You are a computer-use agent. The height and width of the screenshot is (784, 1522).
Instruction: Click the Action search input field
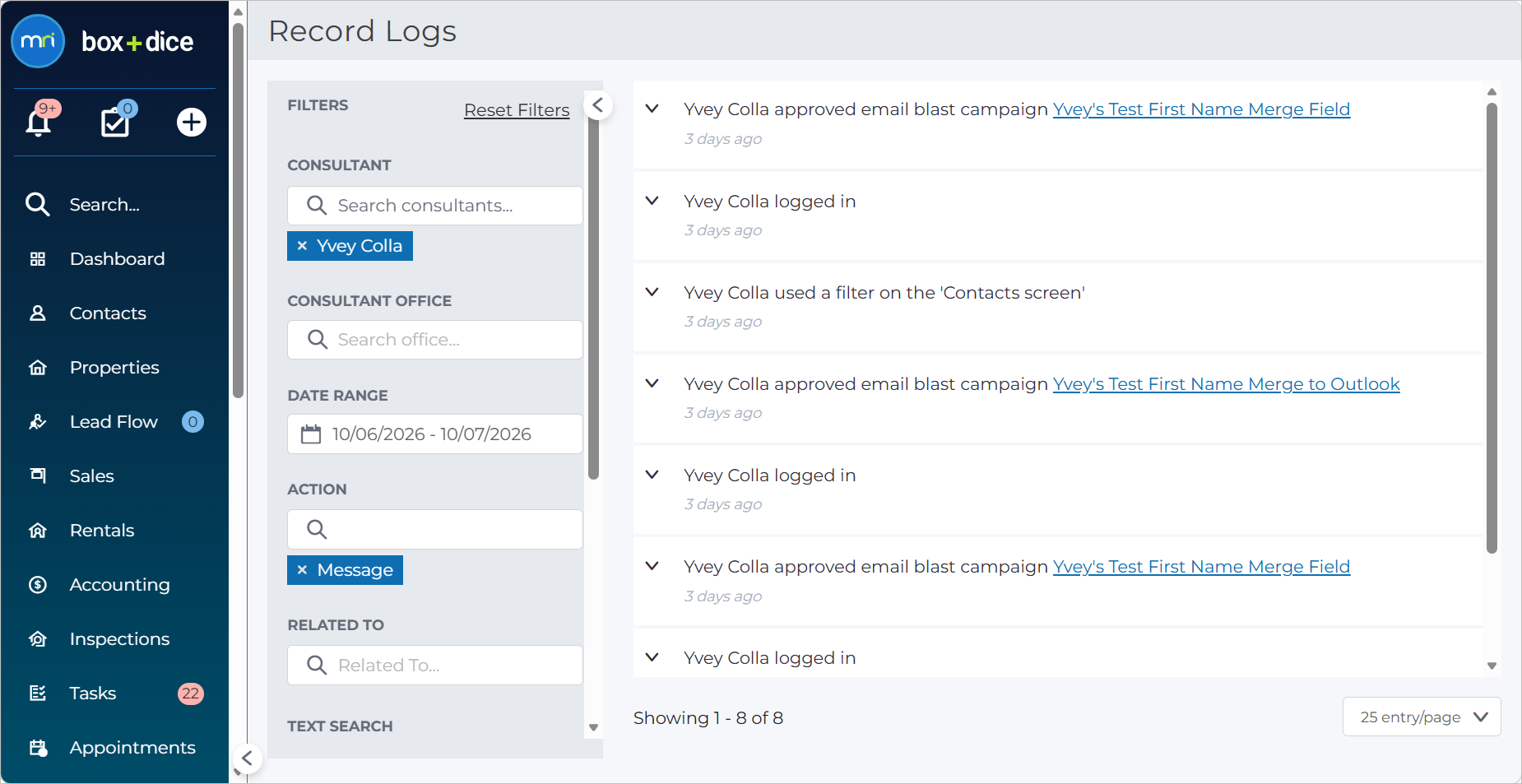pos(435,530)
